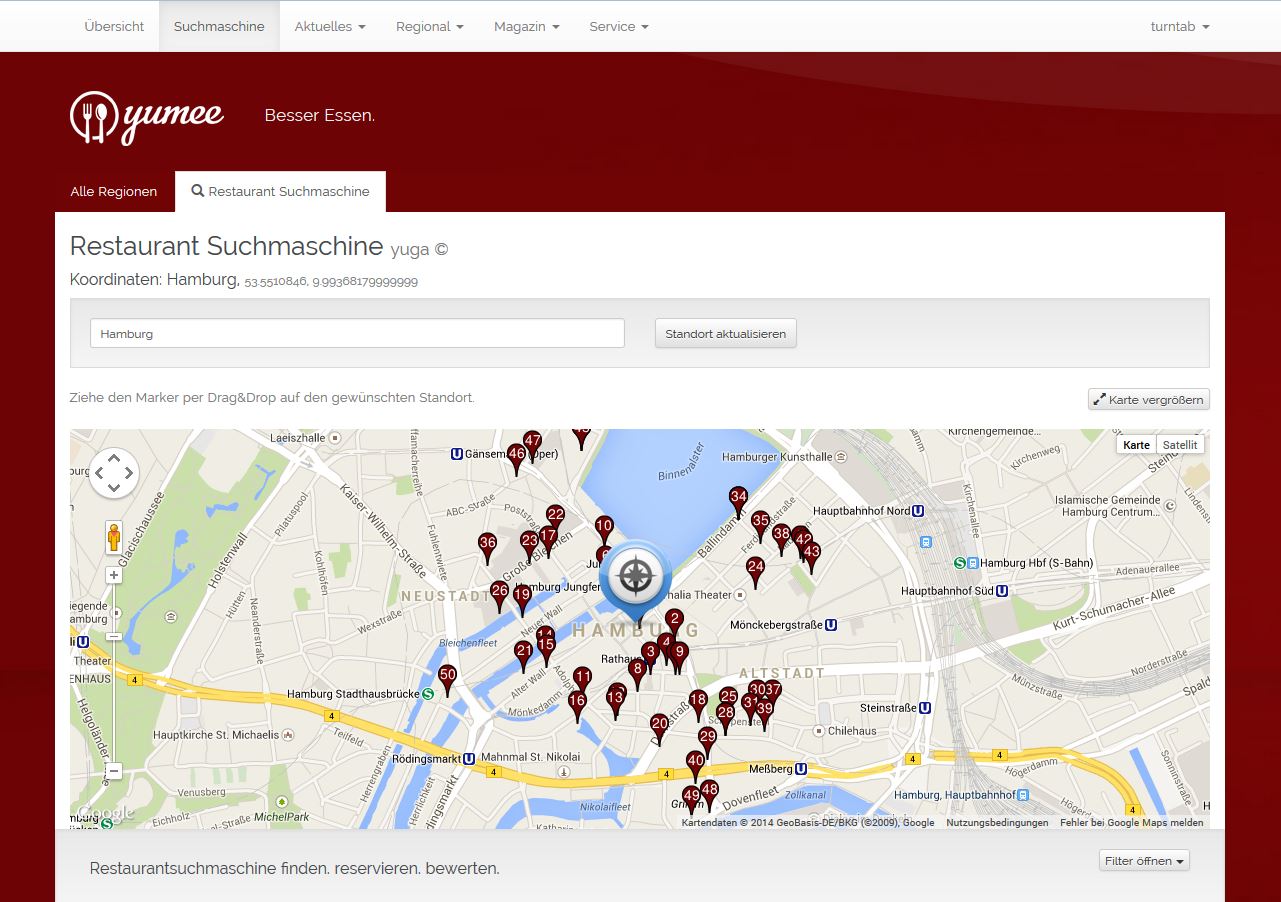Open the turntab user menu

(1180, 26)
